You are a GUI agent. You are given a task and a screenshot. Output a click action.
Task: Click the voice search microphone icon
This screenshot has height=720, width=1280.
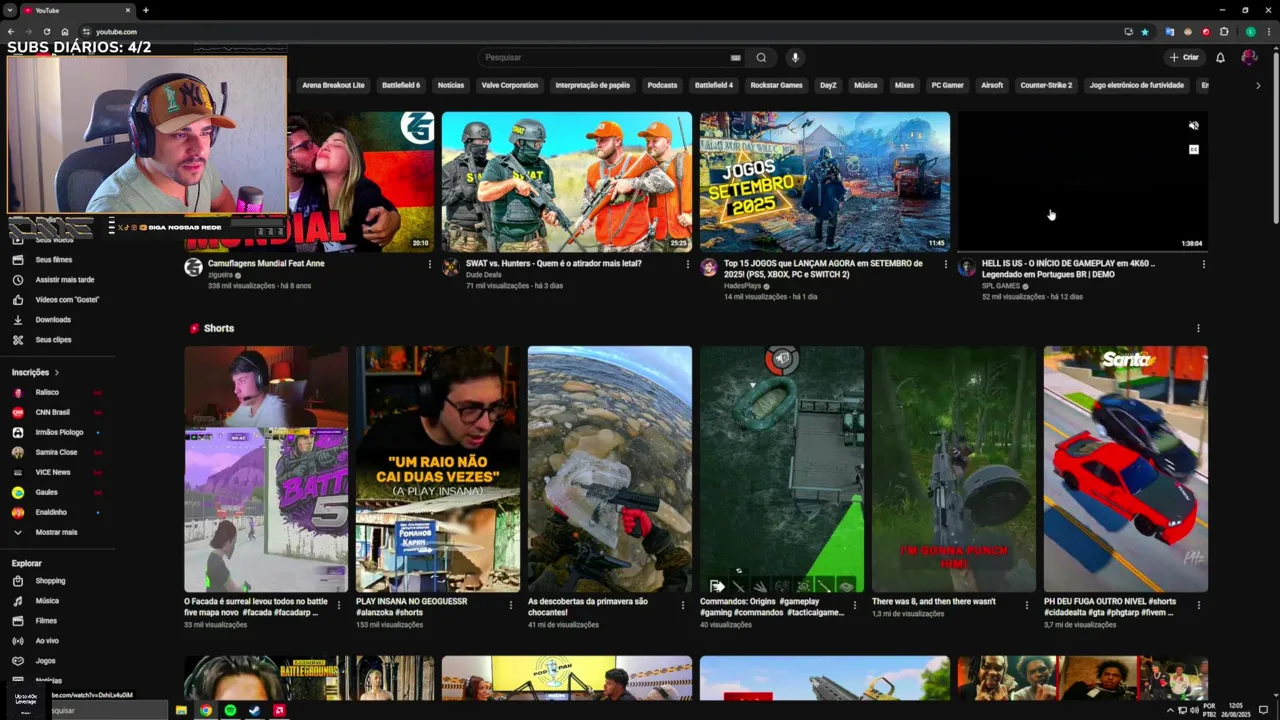[795, 57]
